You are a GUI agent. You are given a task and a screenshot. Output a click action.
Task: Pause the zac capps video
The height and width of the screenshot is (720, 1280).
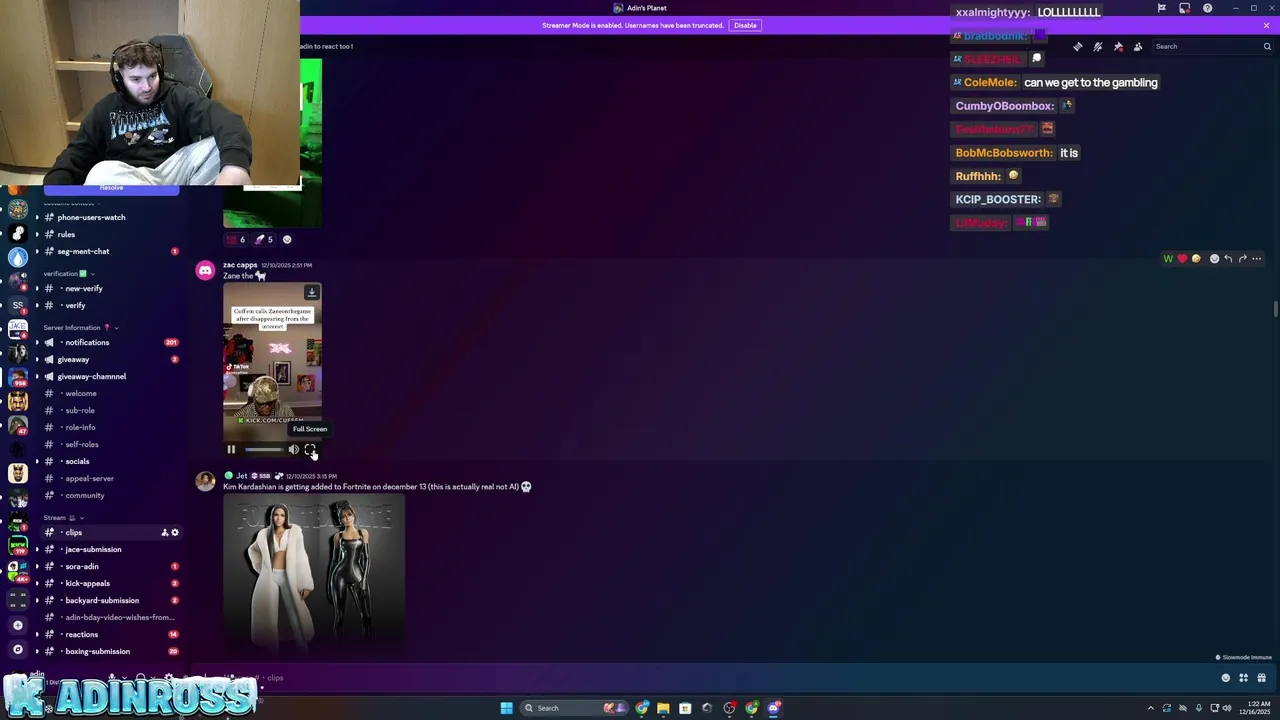(231, 450)
